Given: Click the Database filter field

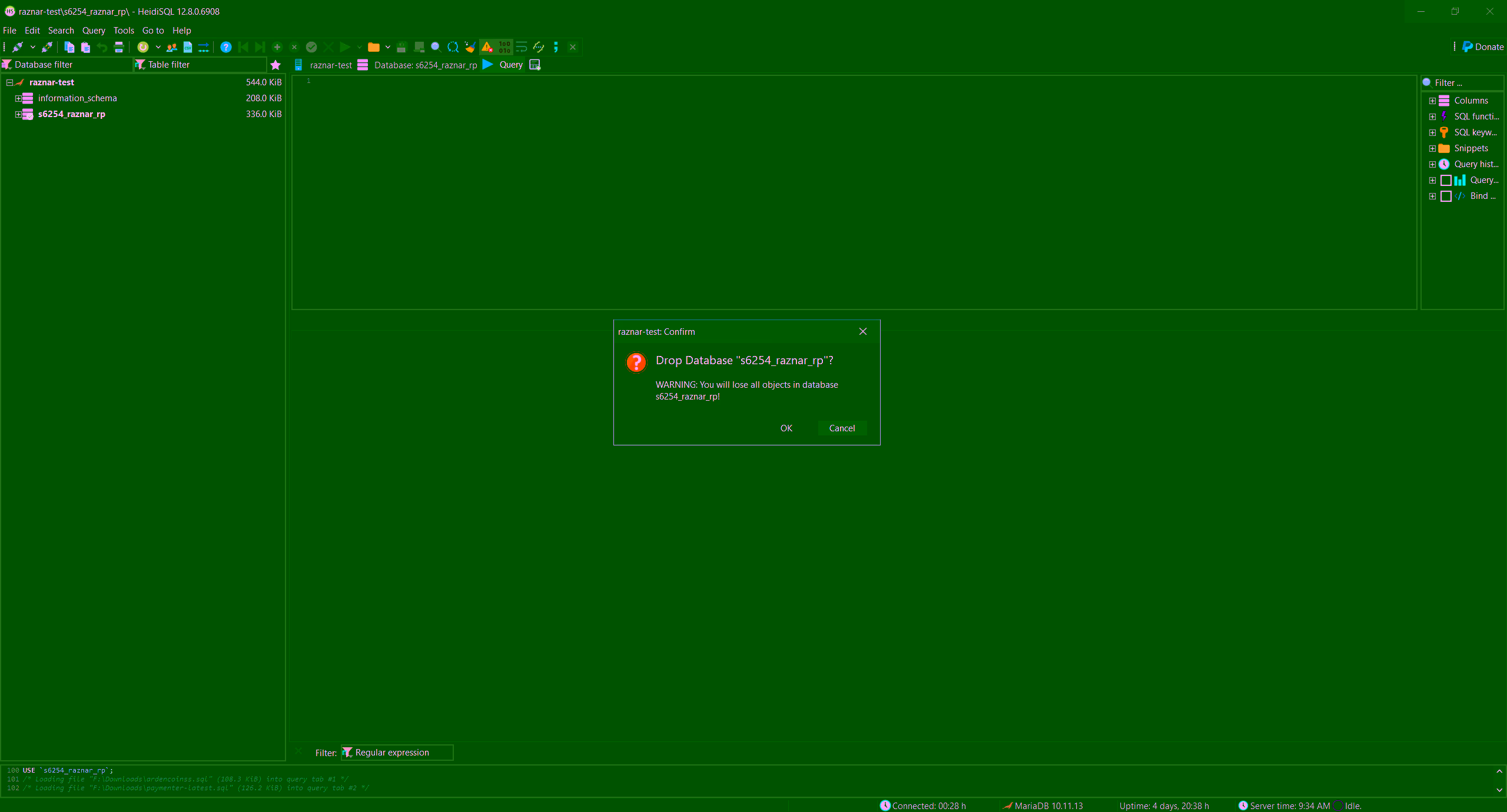Looking at the screenshot, I should click(67, 65).
